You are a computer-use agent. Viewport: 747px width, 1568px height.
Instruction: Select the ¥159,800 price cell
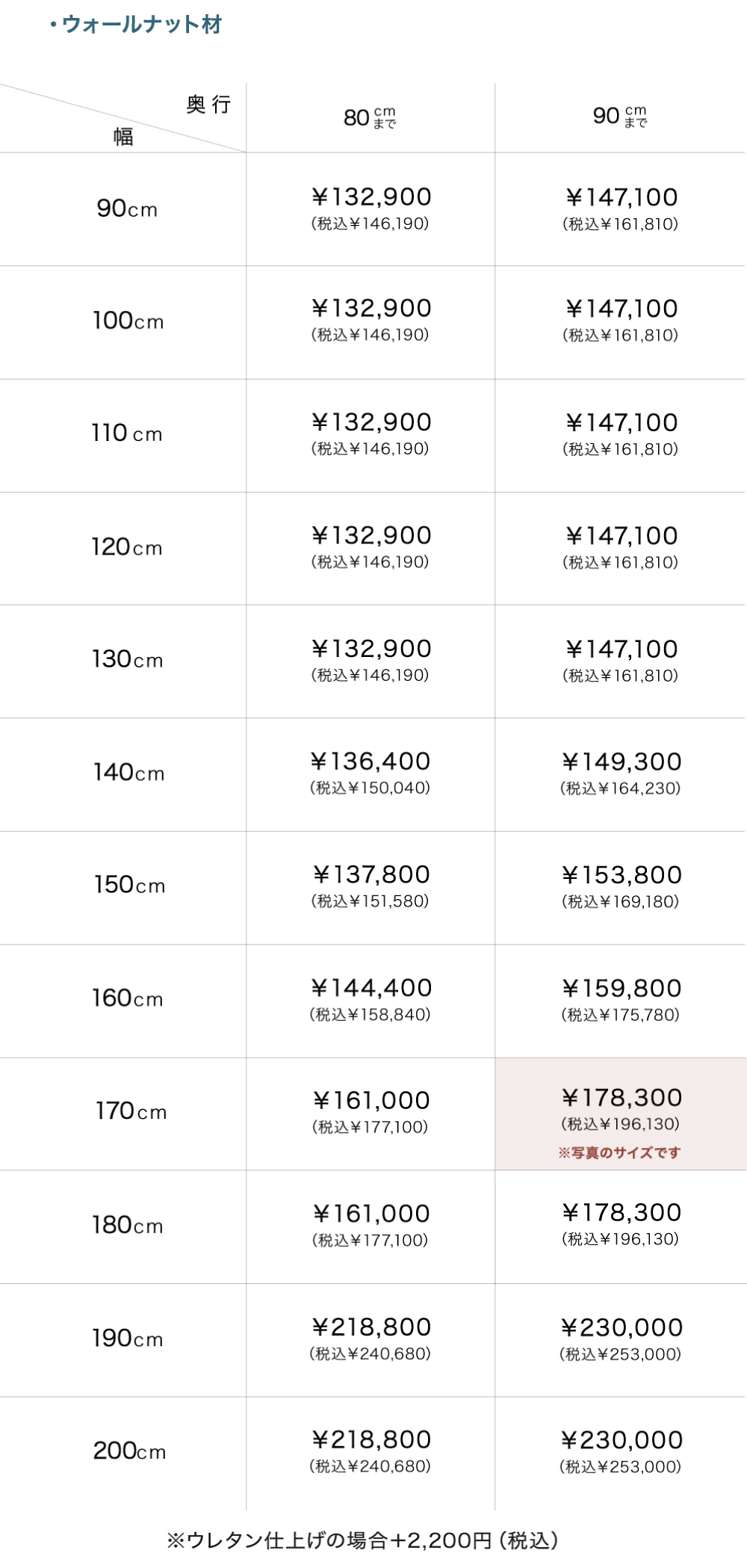tap(622, 990)
